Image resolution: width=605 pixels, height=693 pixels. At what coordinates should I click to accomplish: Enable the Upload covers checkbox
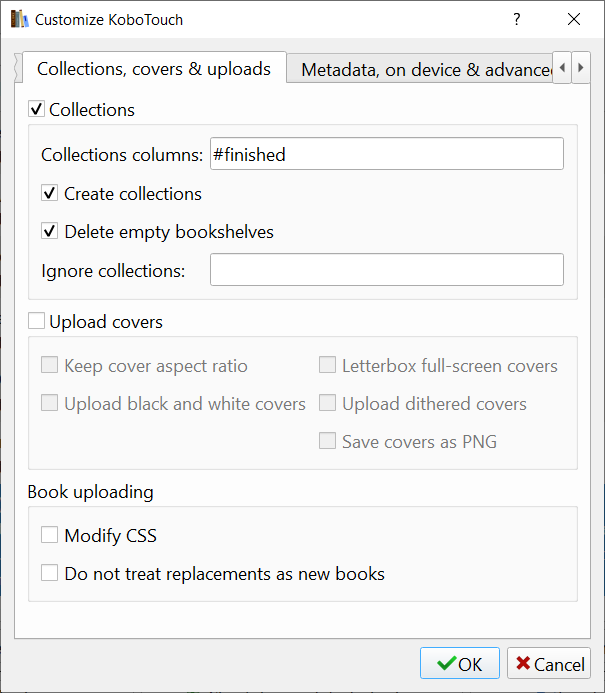click(x=37, y=322)
